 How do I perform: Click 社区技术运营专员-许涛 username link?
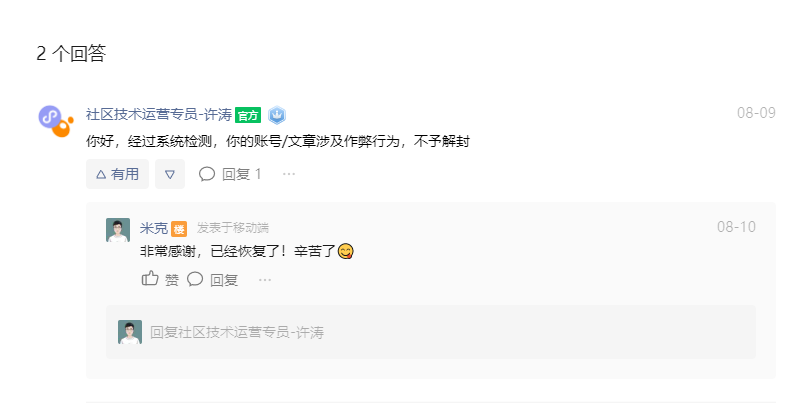(159, 114)
